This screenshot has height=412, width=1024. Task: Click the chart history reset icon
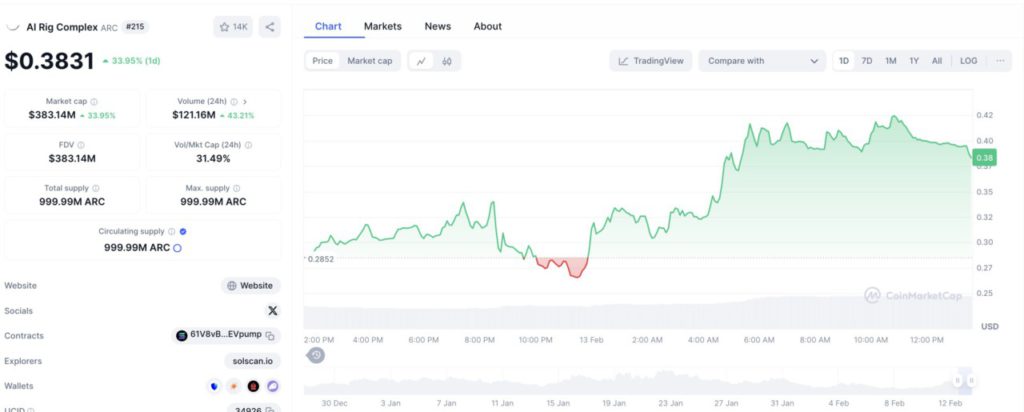(316, 356)
